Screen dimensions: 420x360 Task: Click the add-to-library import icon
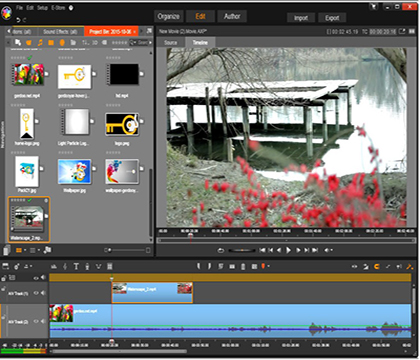18,43
